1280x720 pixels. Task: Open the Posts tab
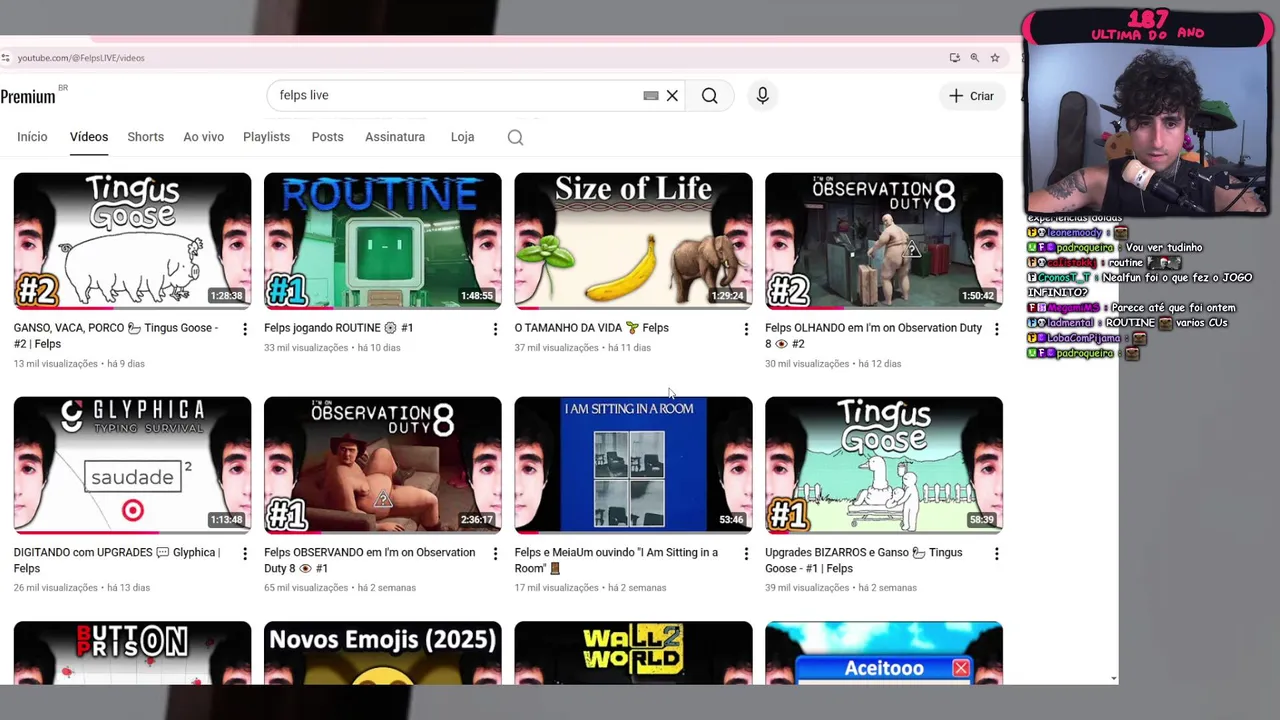point(327,137)
